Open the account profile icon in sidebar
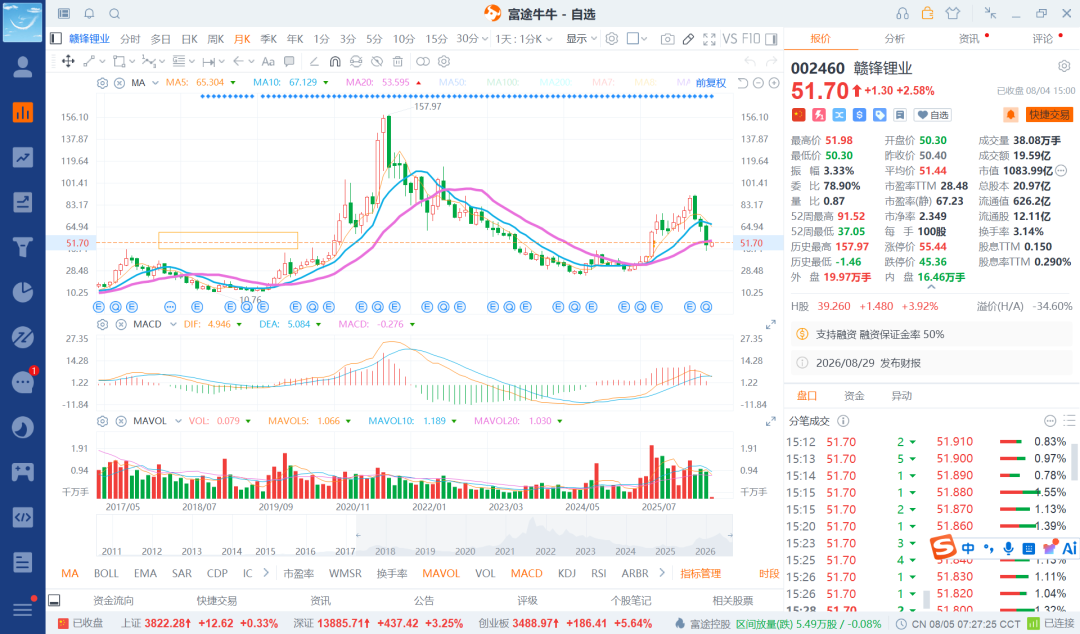Viewport: 1080px width, 634px height. [23, 67]
